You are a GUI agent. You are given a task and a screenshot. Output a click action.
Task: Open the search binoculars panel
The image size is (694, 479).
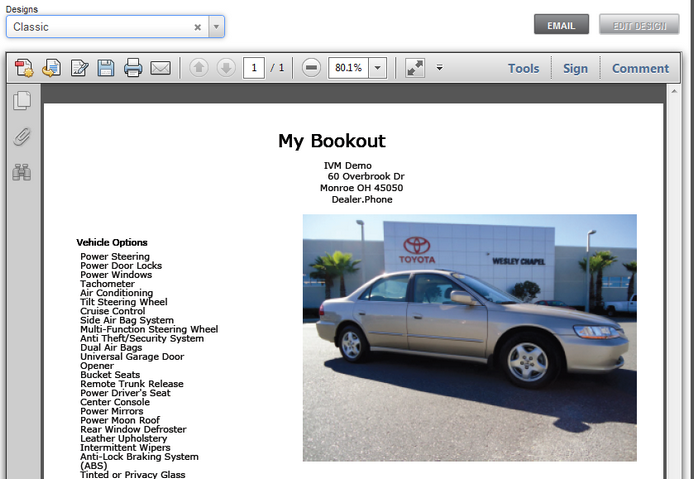pyautogui.click(x=22, y=172)
